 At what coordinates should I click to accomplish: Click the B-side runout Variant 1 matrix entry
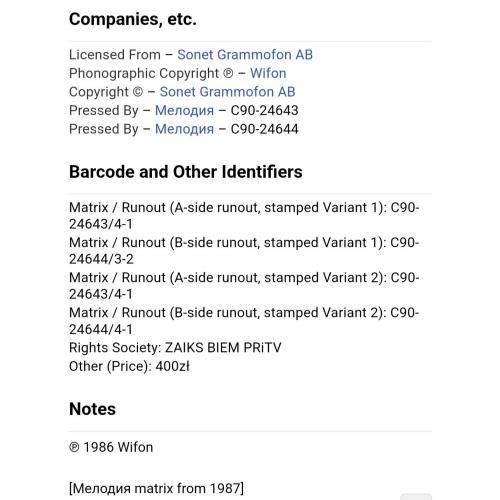coord(244,251)
